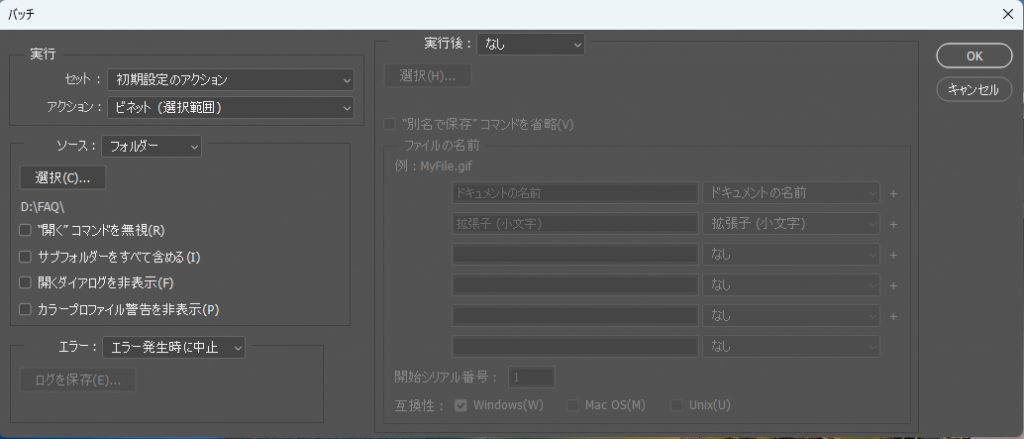Open エラー dropdown エラー発生時に中止

pos(174,347)
